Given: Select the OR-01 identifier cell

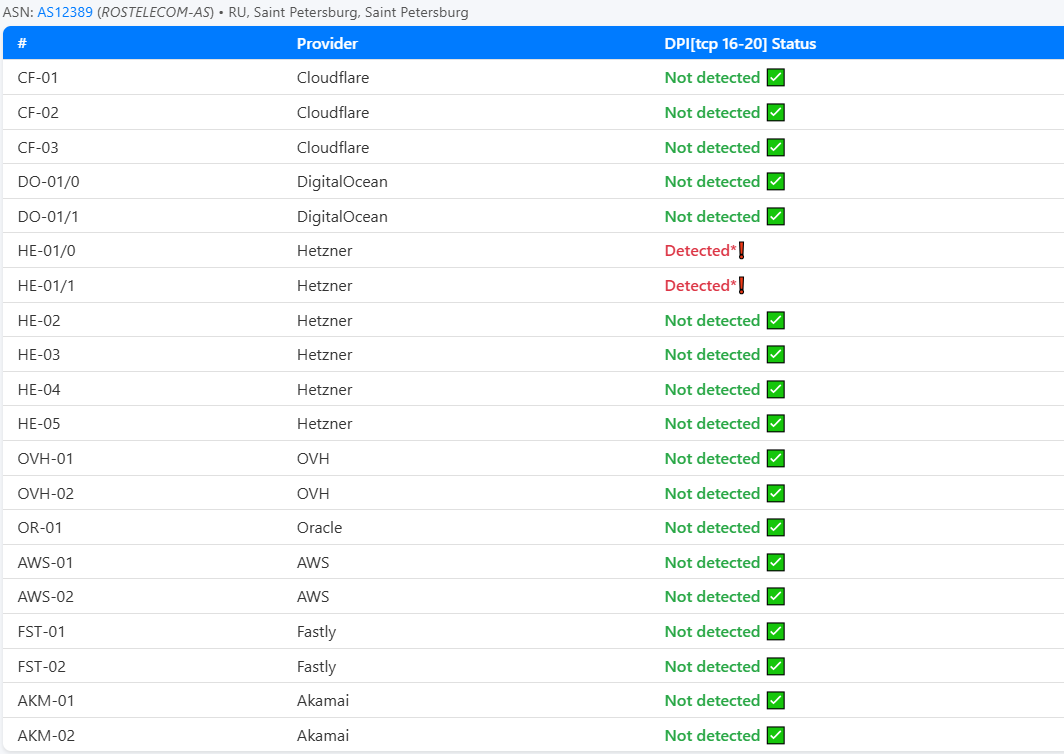Looking at the screenshot, I should tap(39, 527).
